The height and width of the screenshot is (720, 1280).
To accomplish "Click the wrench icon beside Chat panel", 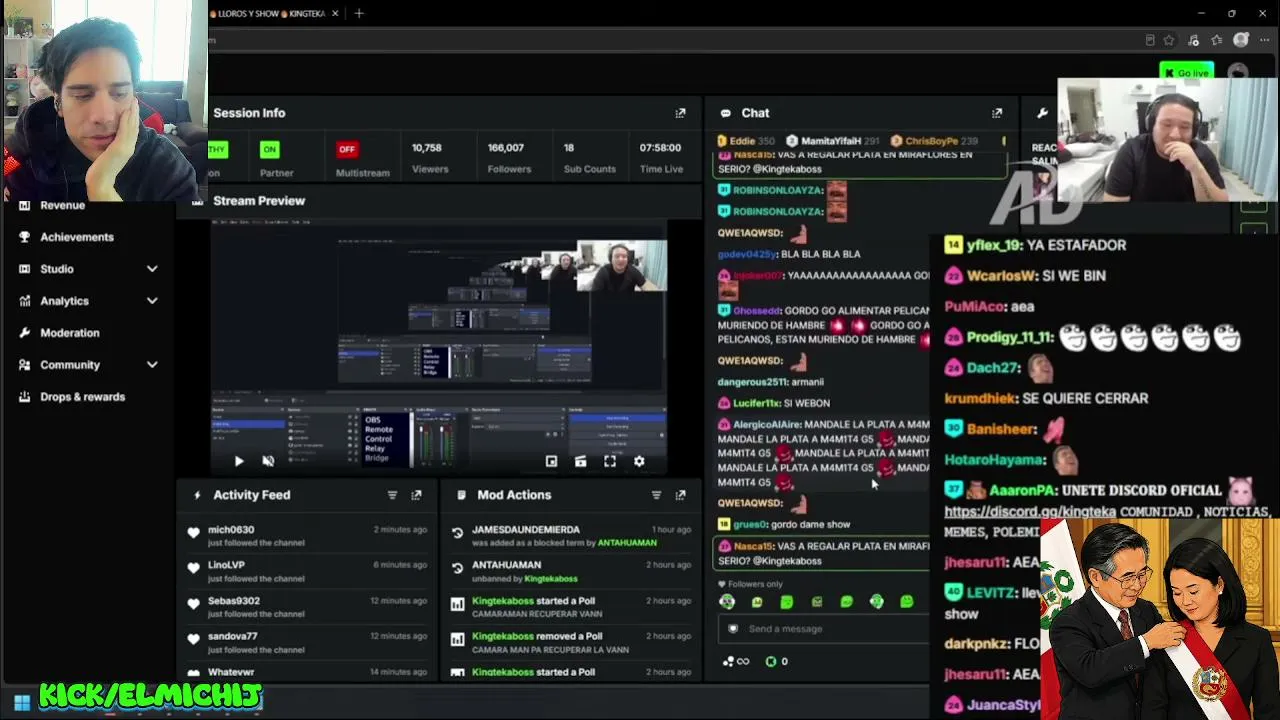I will click(x=1042, y=113).
